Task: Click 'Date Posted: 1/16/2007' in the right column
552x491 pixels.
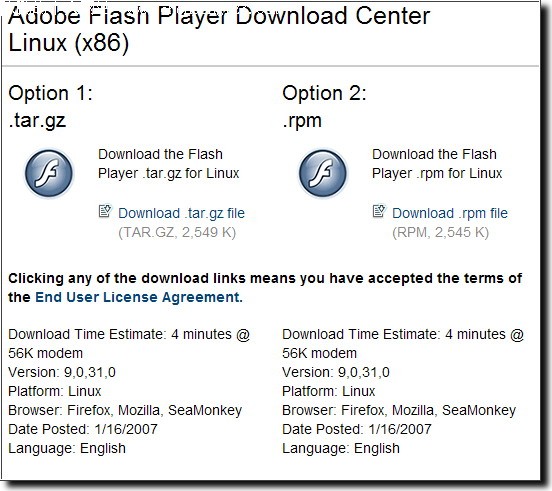Action: click(x=357, y=429)
